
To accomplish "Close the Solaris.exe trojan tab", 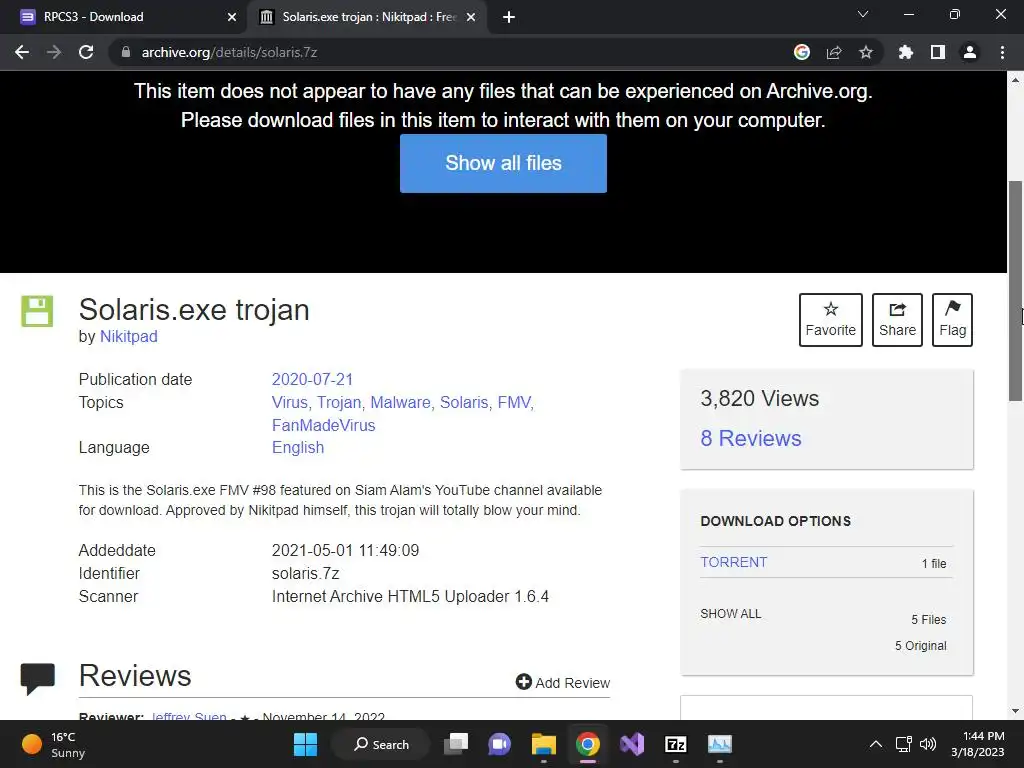I will pyautogui.click(x=470, y=18).
